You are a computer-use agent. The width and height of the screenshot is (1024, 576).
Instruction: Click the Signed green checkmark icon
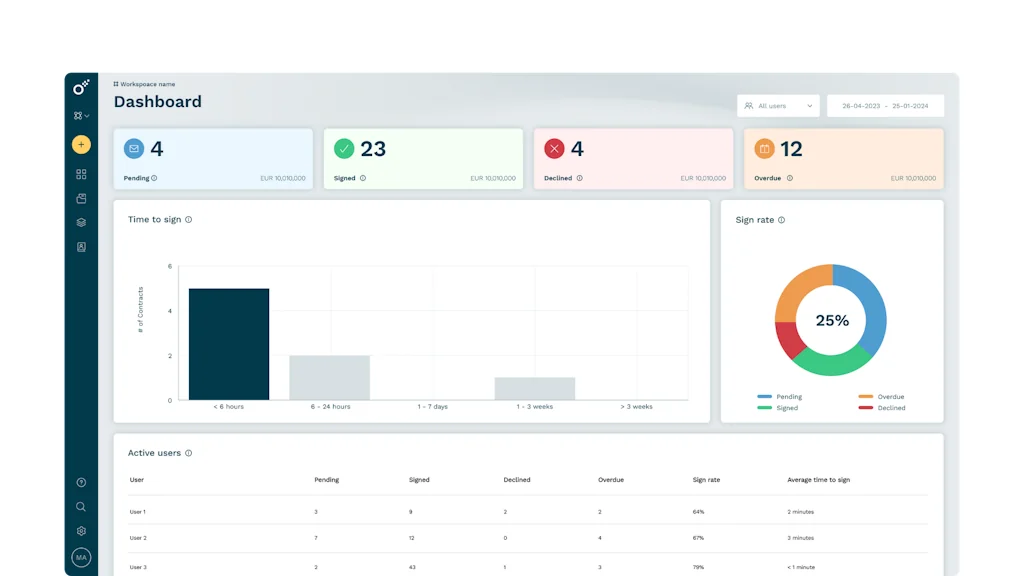pyautogui.click(x=345, y=148)
